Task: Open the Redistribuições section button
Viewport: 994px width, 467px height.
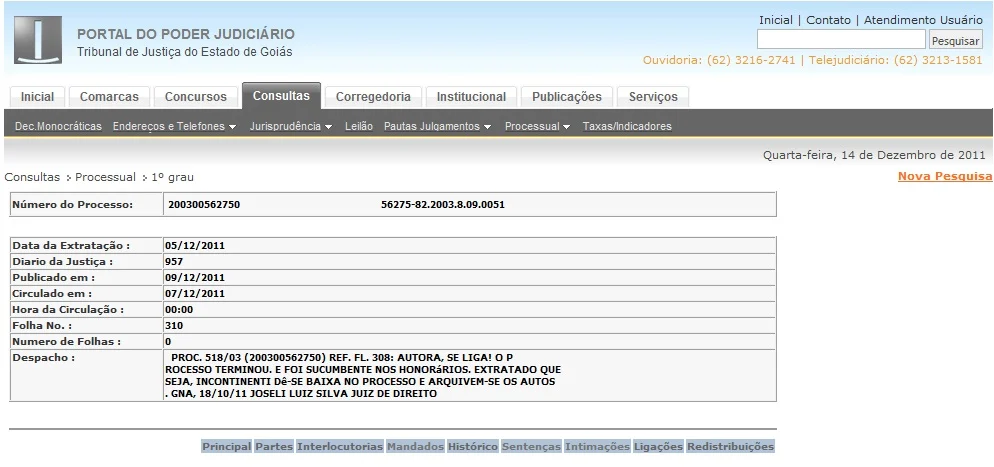Action: tap(730, 446)
